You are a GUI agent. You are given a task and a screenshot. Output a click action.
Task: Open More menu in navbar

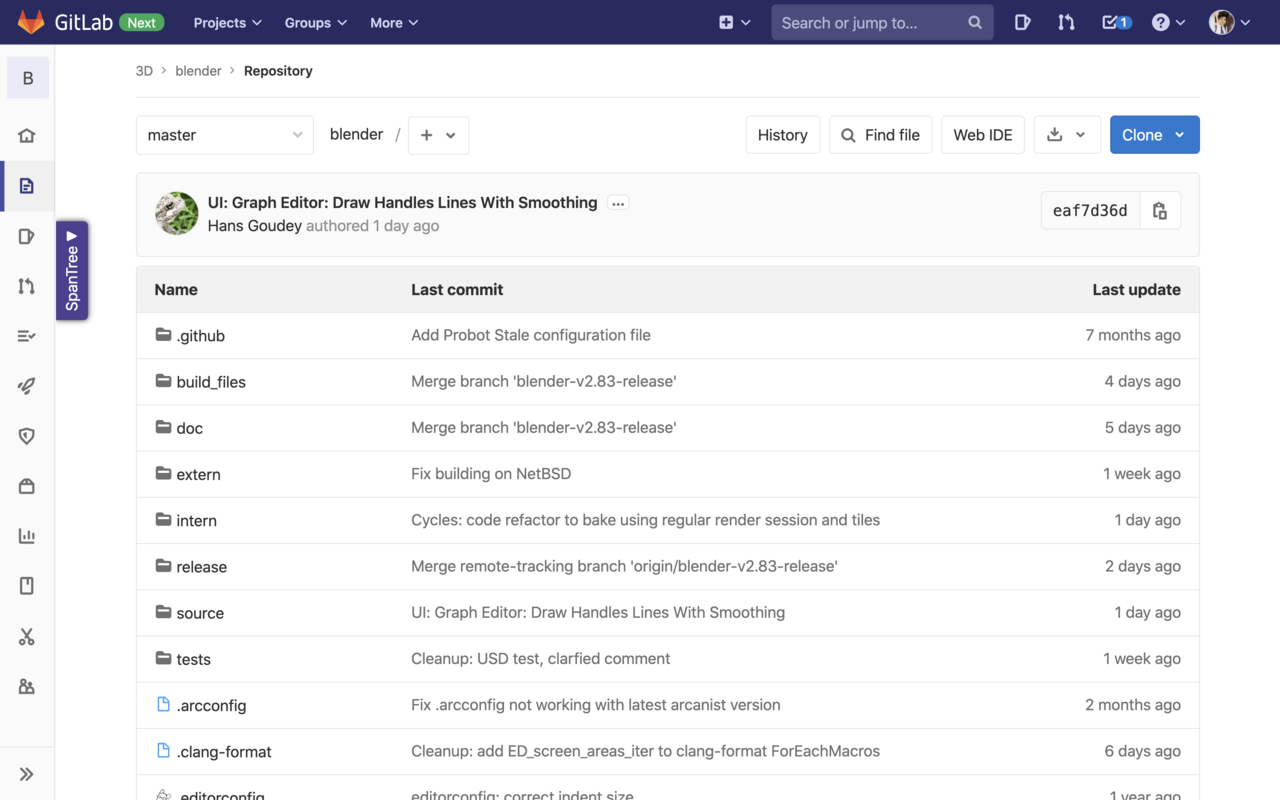(394, 22)
